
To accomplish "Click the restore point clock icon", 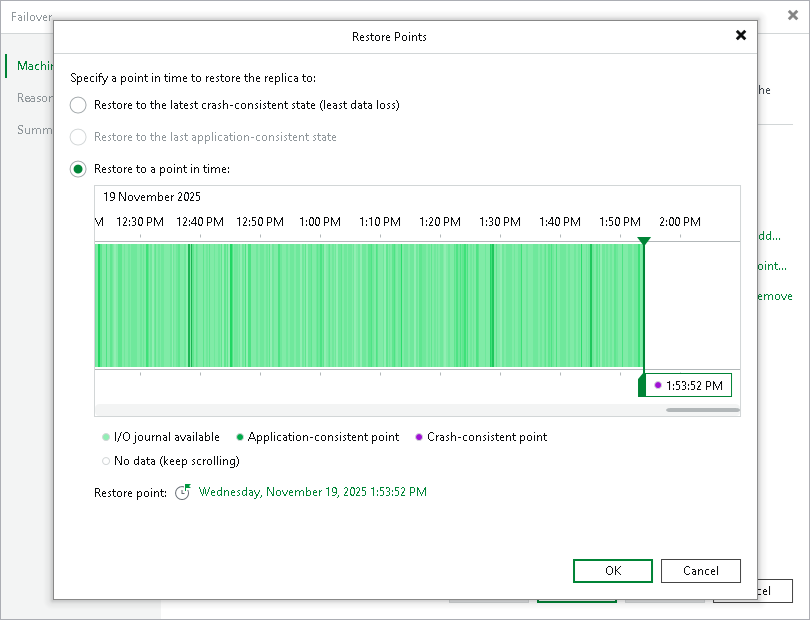I will point(182,492).
